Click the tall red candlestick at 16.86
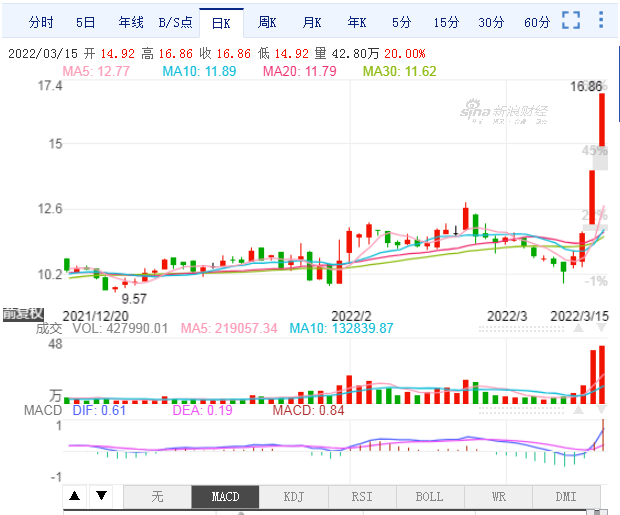 click(604, 120)
